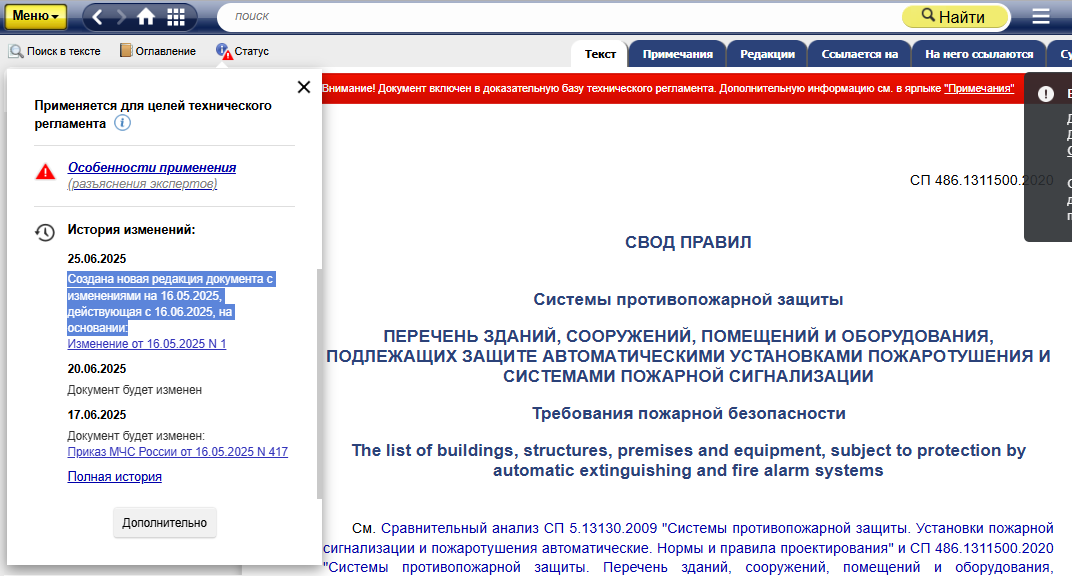The width and height of the screenshot is (1072, 576).
Task: Open Приказ МЧС России N 417 link
Action: coord(178,452)
